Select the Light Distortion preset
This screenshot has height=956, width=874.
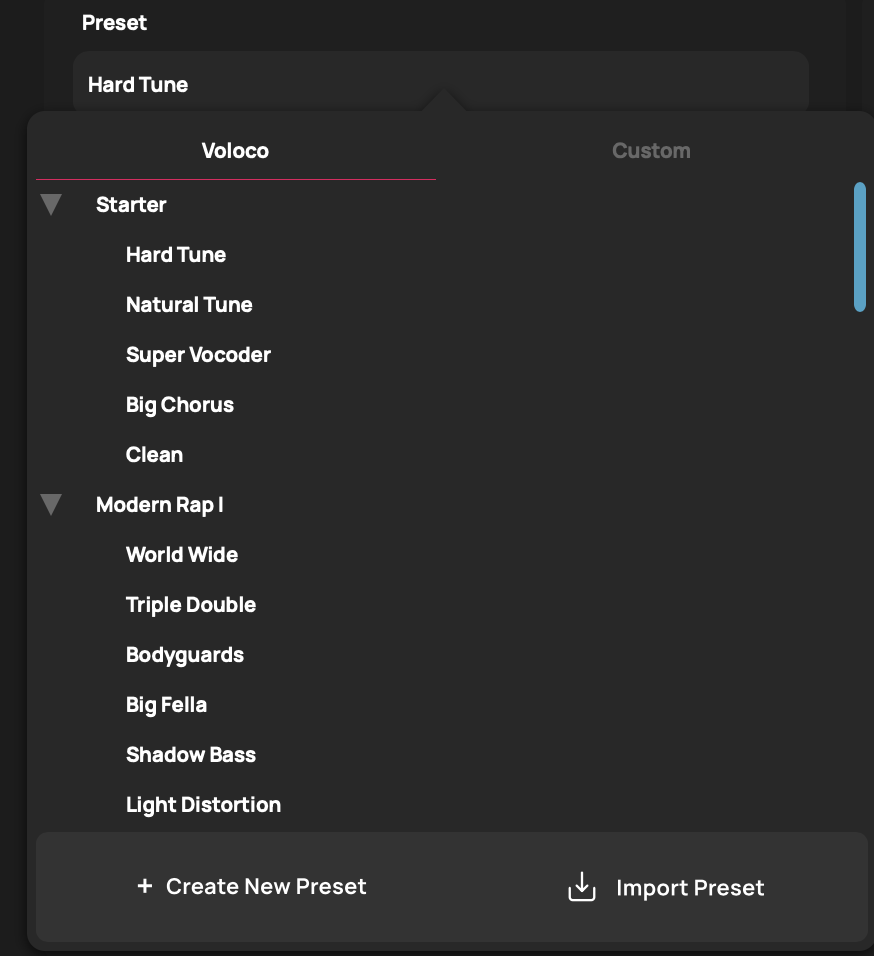point(203,805)
